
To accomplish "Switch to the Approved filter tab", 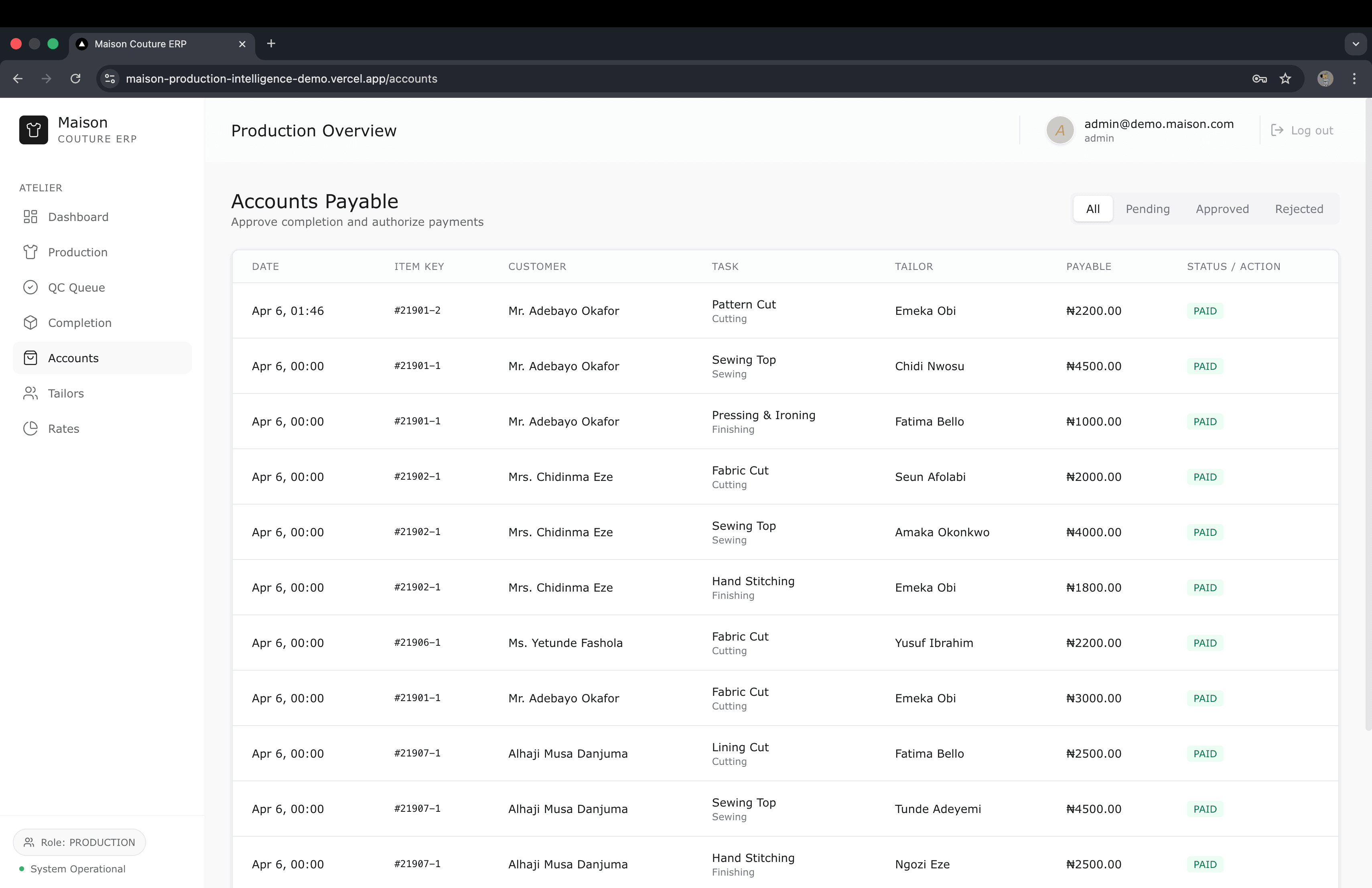I will 1222,209.
